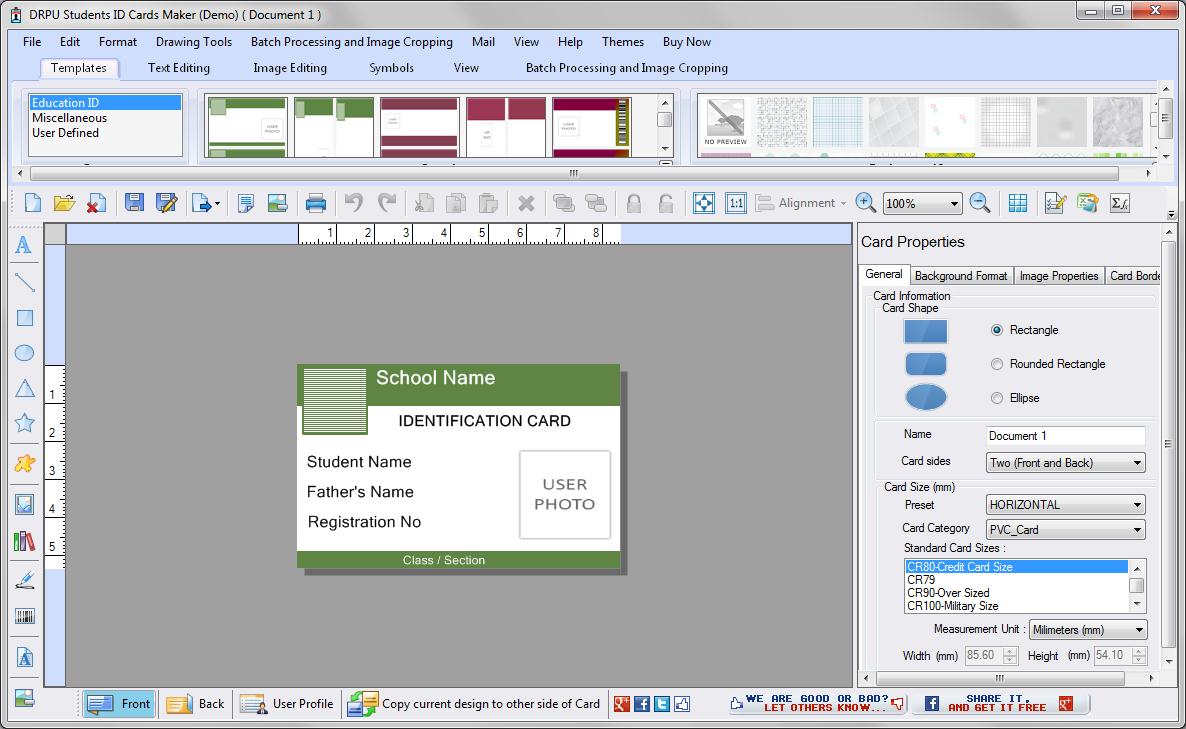The height and width of the screenshot is (729, 1186).
Task: Show the Front side of card
Action: pyautogui.click(x=119, y=704)
